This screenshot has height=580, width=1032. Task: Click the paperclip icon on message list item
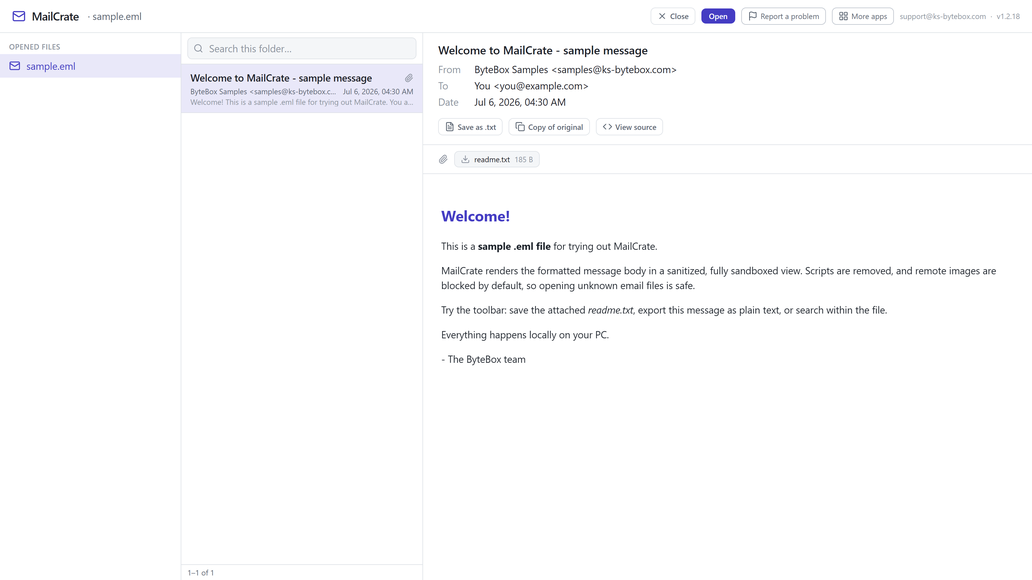(x=409, y=78)
